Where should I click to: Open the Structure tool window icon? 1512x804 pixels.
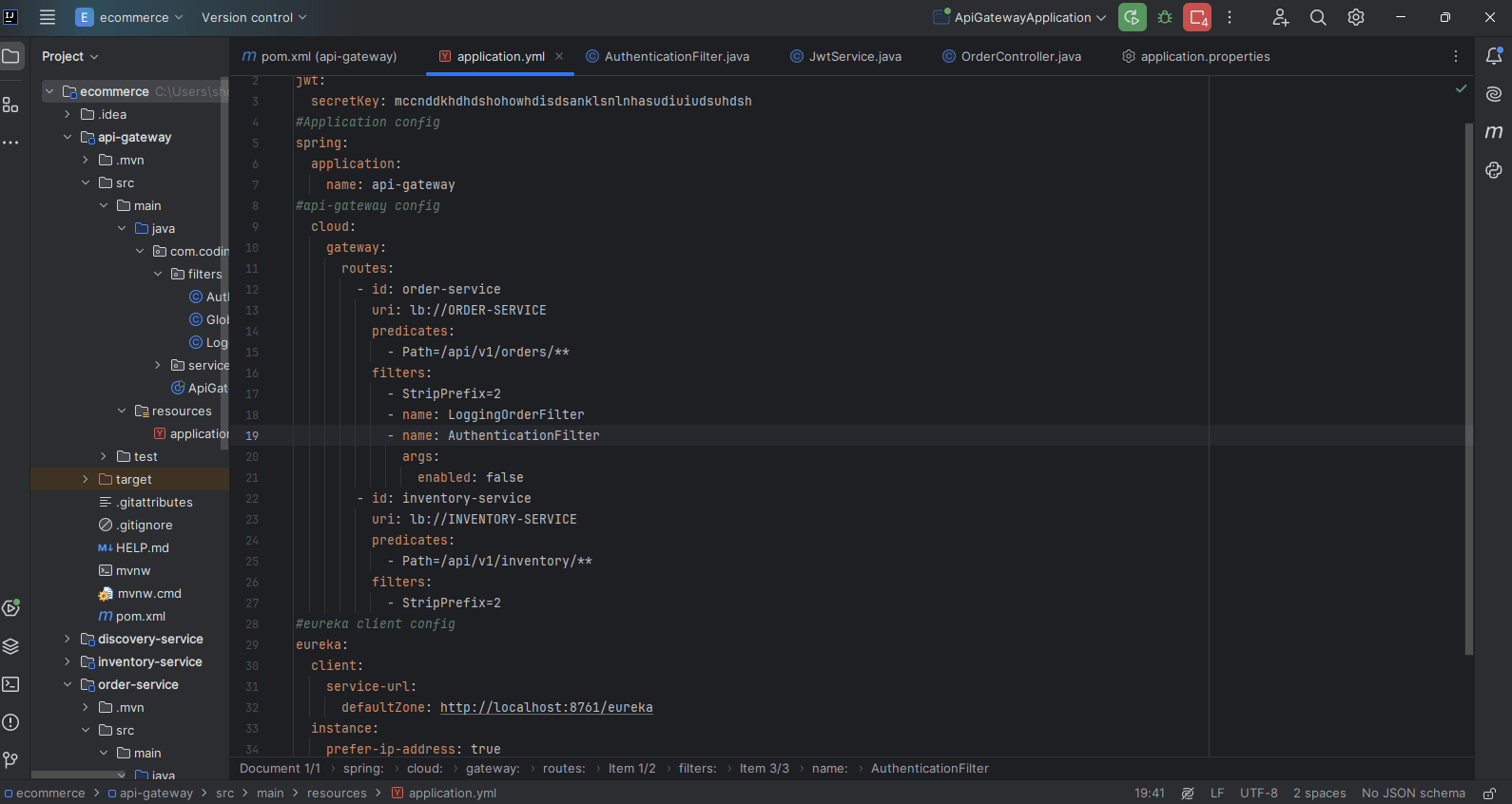pos(11,105)
